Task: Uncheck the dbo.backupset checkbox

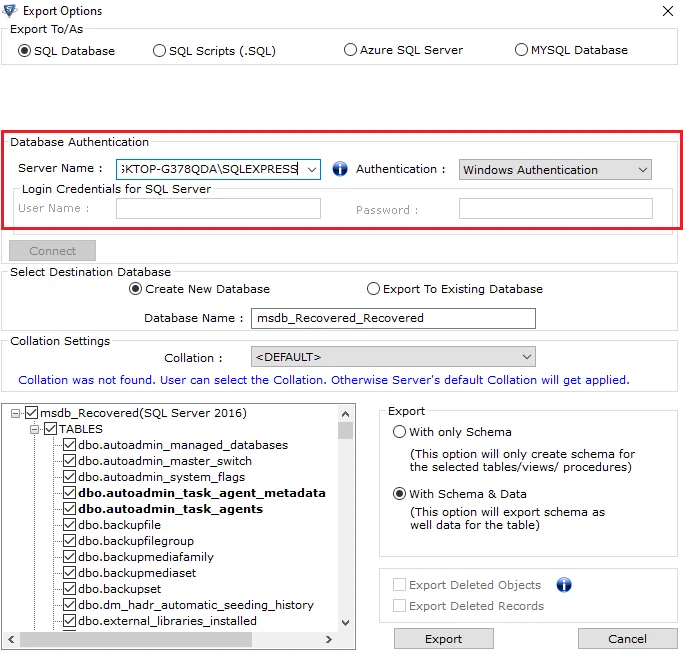Action: pyautogui.click(x=69, y=588)
